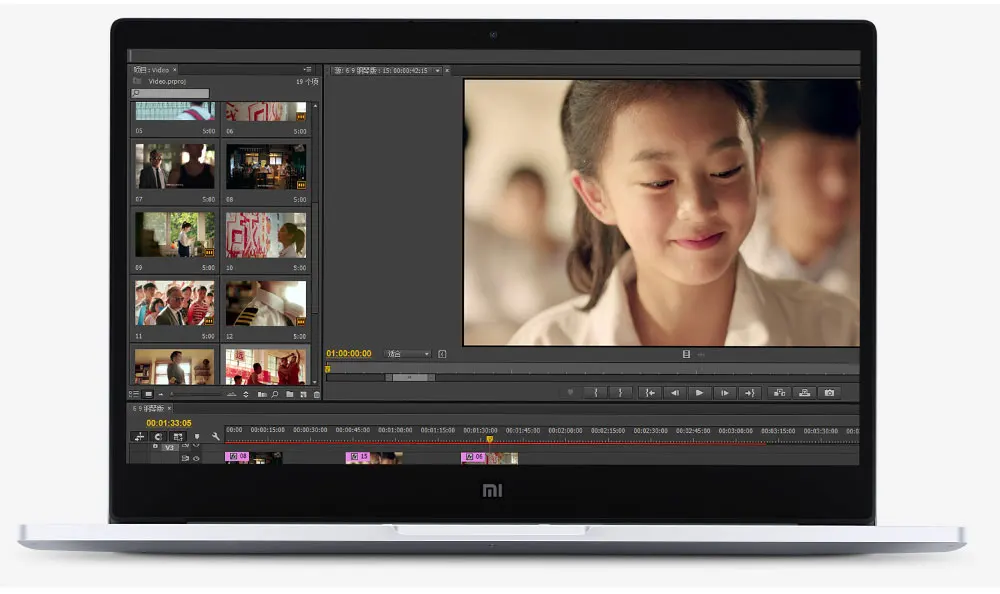Viewport: 1000px width, 594px height.
Task: Click the timeline playhead at 00:01:33
Action: tap(490, 439)
